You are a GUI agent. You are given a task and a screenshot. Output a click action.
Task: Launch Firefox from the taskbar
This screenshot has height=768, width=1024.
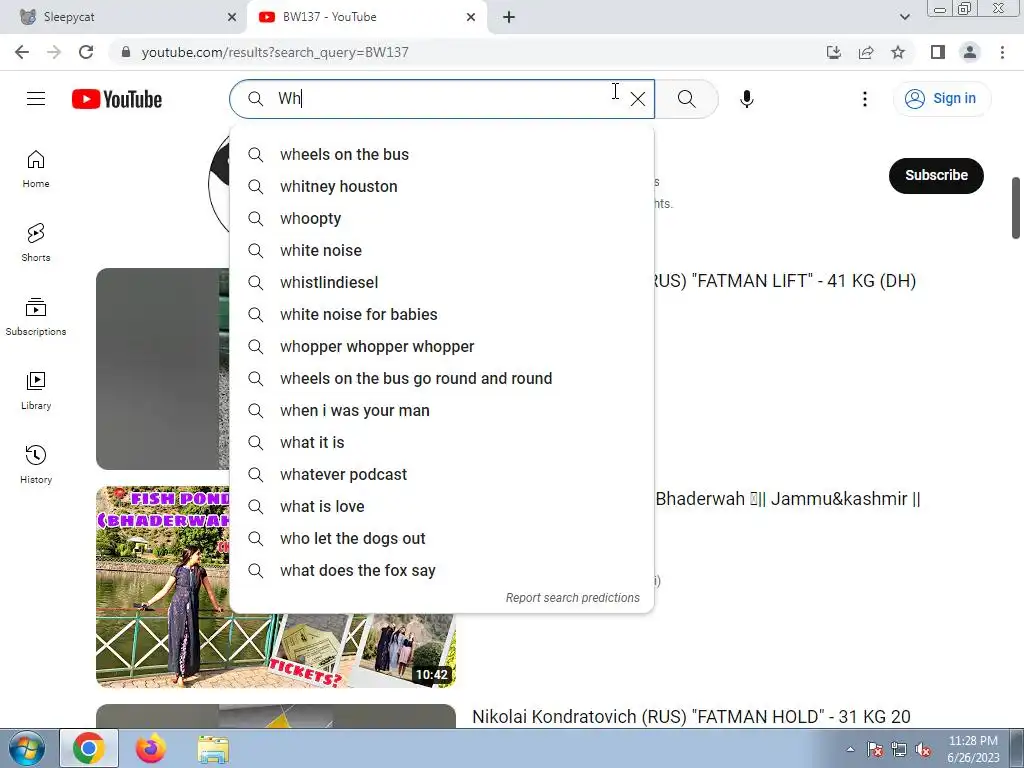(x=150, y=748)
